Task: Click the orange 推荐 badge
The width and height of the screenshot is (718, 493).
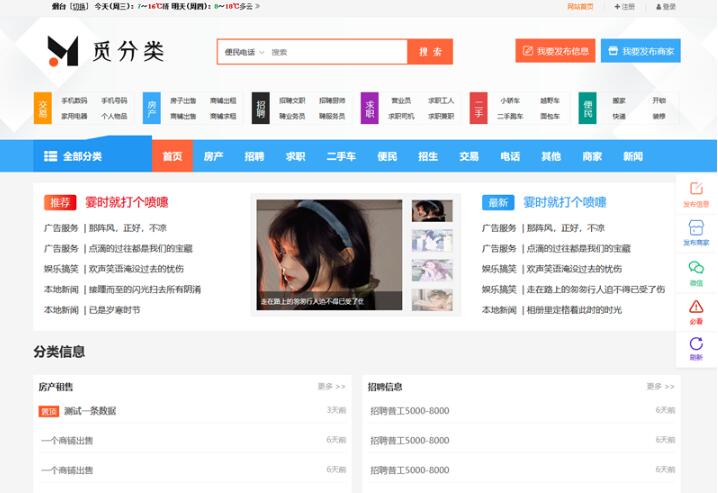Action: [x=60, y=202]
